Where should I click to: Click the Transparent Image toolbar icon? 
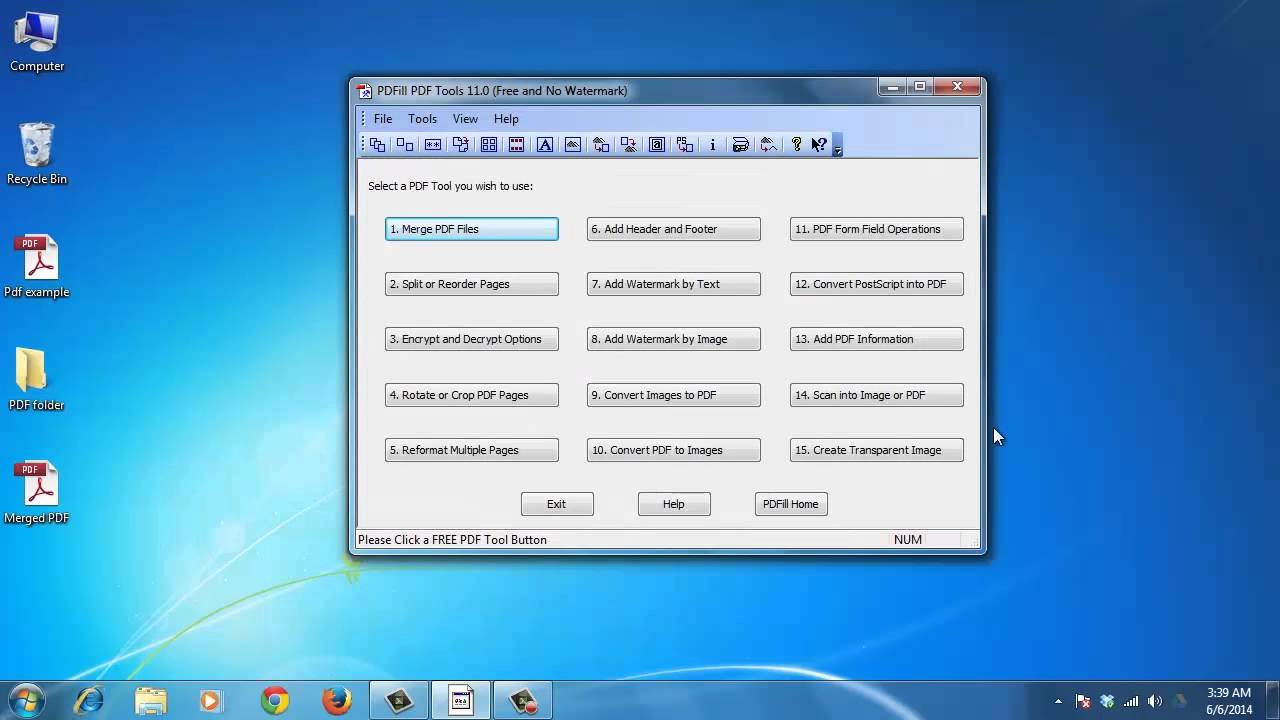point(769,145)
